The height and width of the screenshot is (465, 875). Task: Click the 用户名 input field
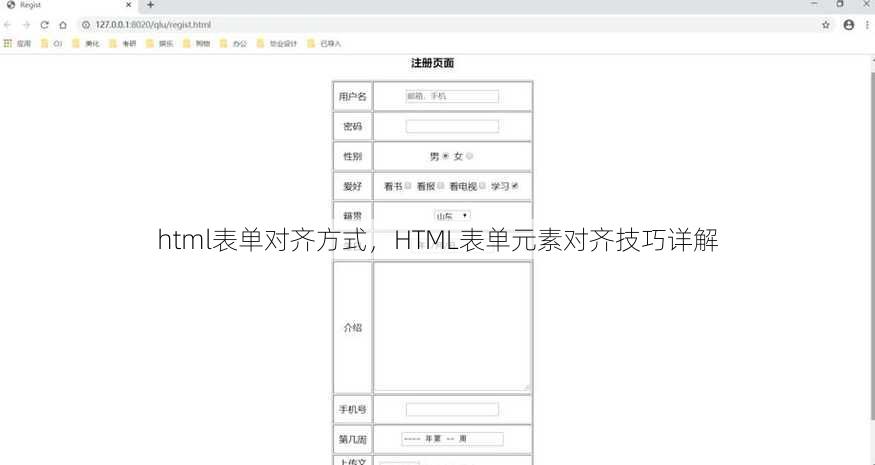[452, 97]
